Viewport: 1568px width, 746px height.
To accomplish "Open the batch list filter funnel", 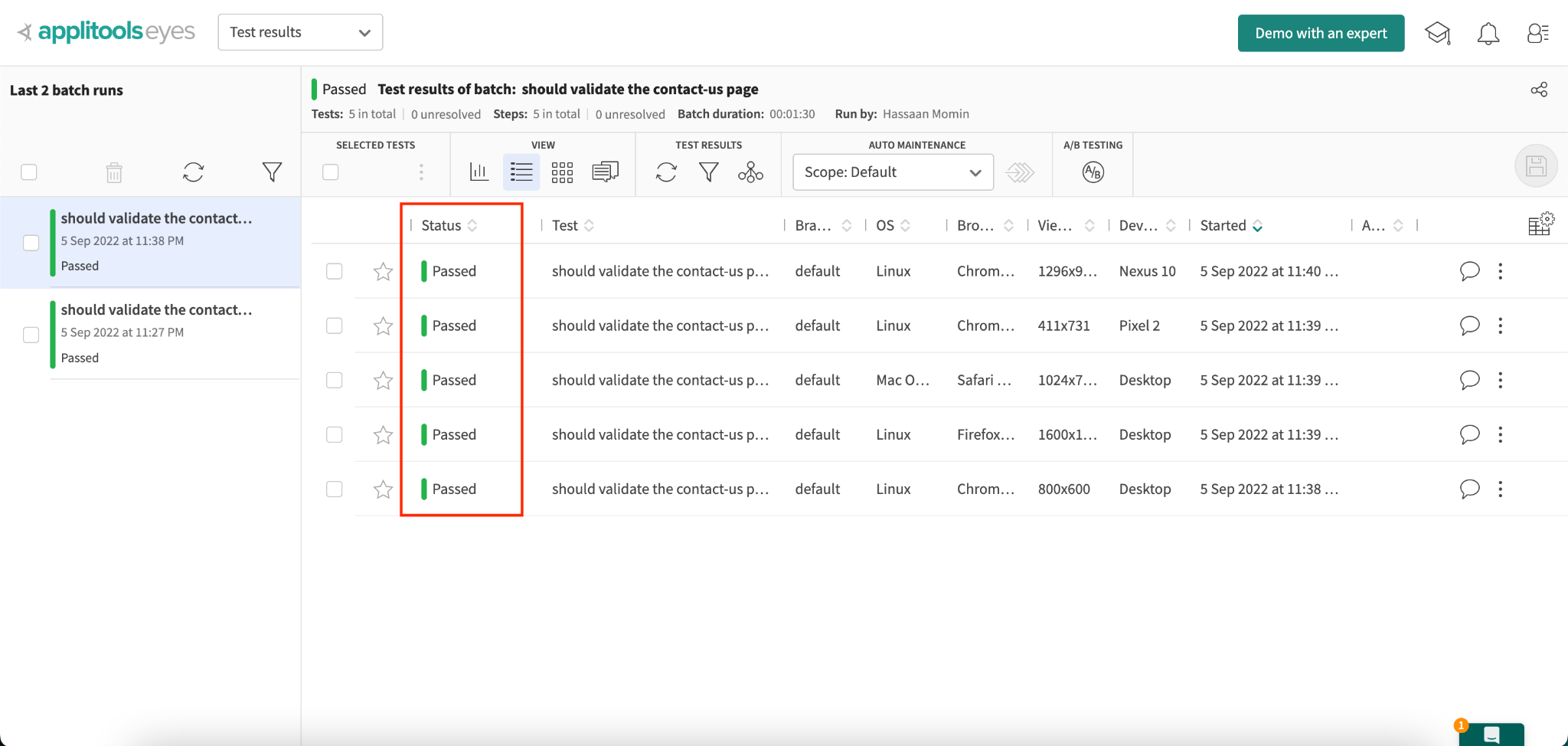I will [272, 172].
